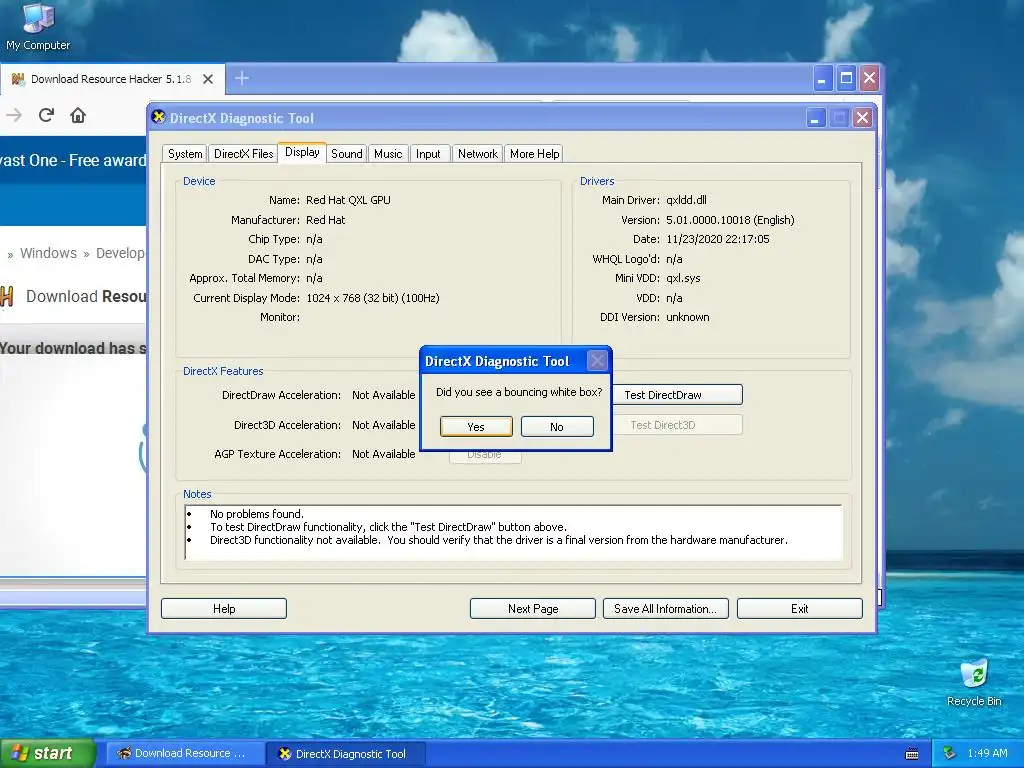
Task: Click the DirectDraw Acceleration 'Not Available' value
Action: (x=383, y=395)
